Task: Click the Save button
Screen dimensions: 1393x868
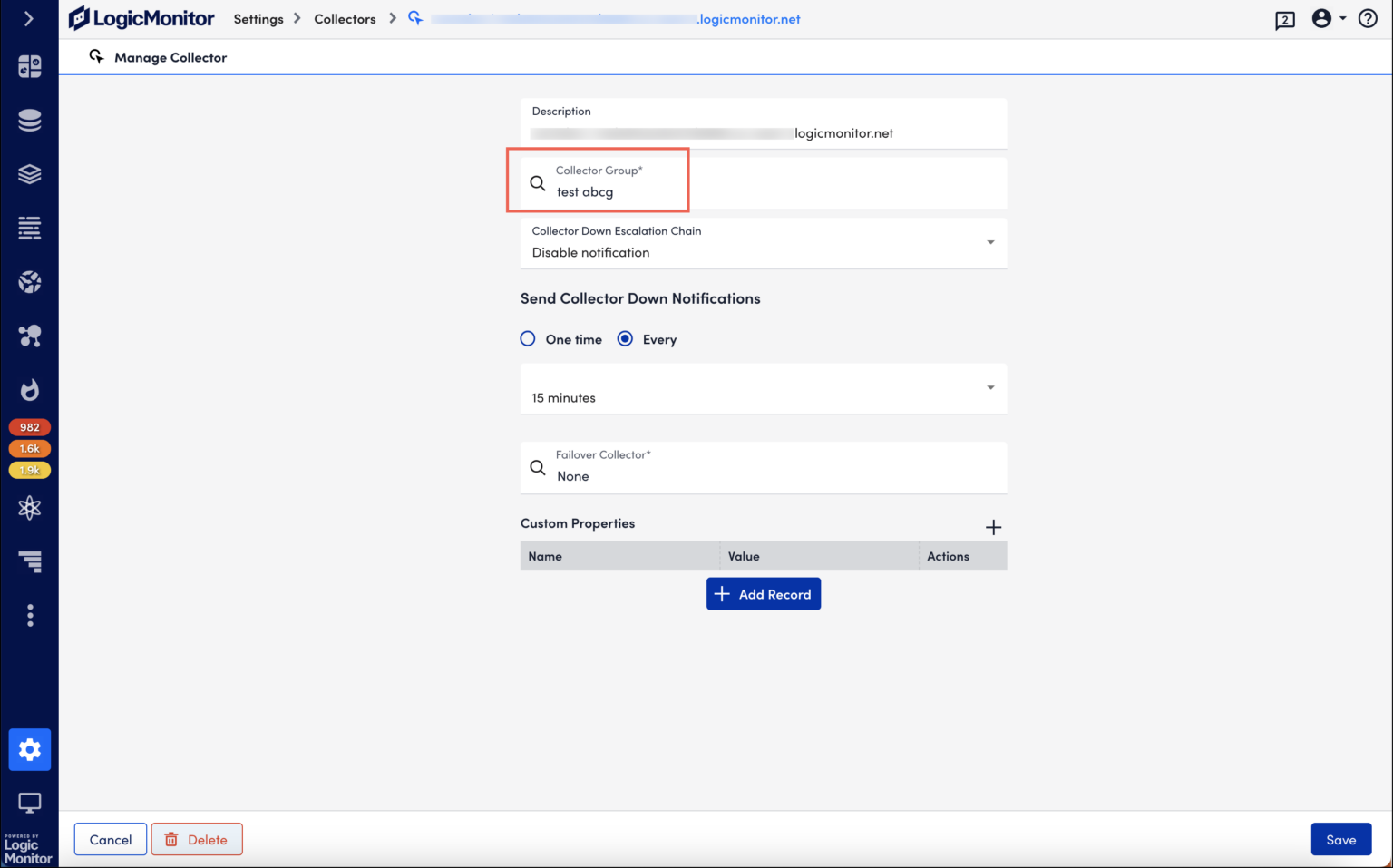Action: [x=1340, y=840]
